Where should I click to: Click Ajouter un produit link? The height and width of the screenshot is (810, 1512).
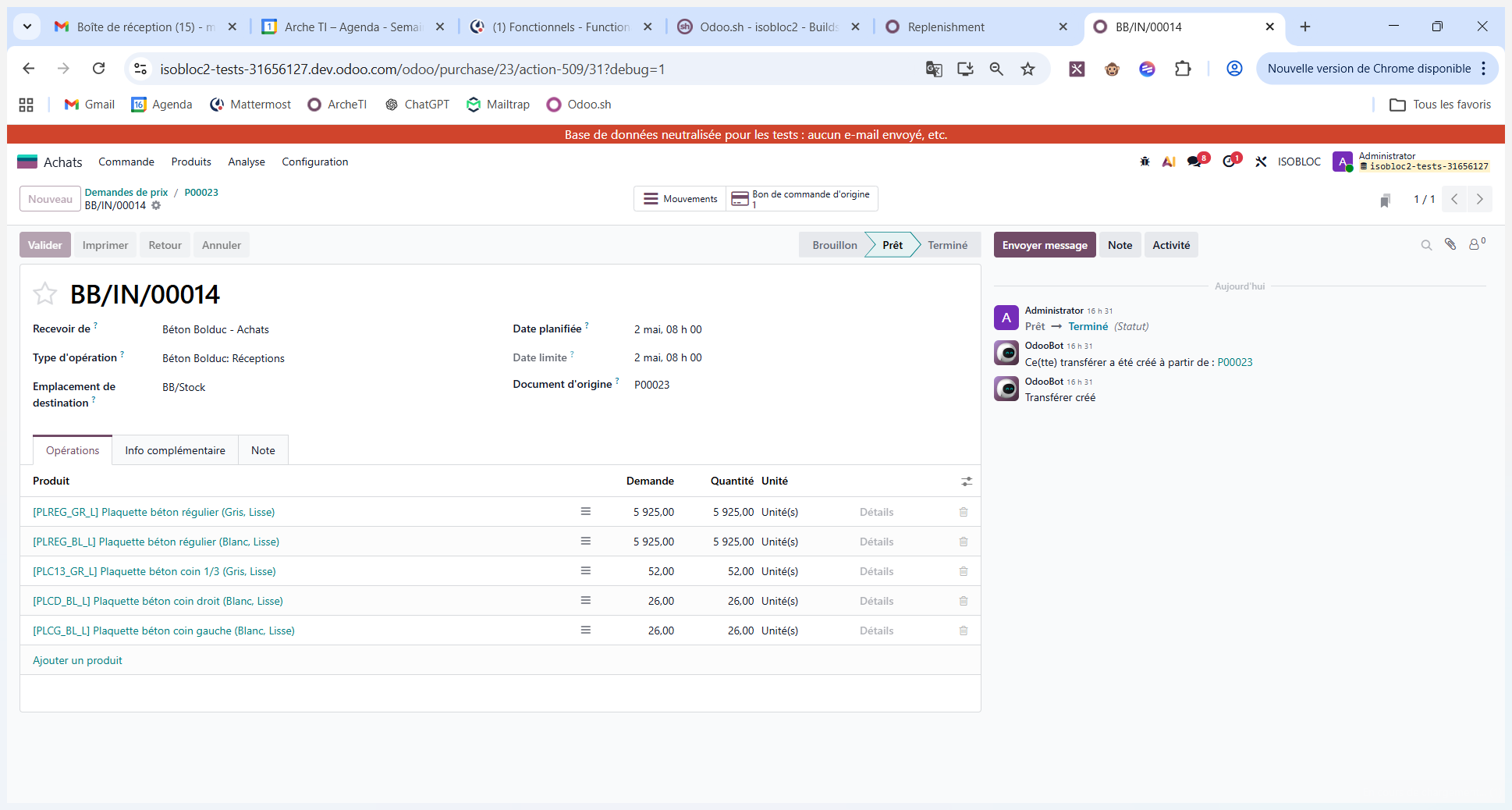coord(77,660)
